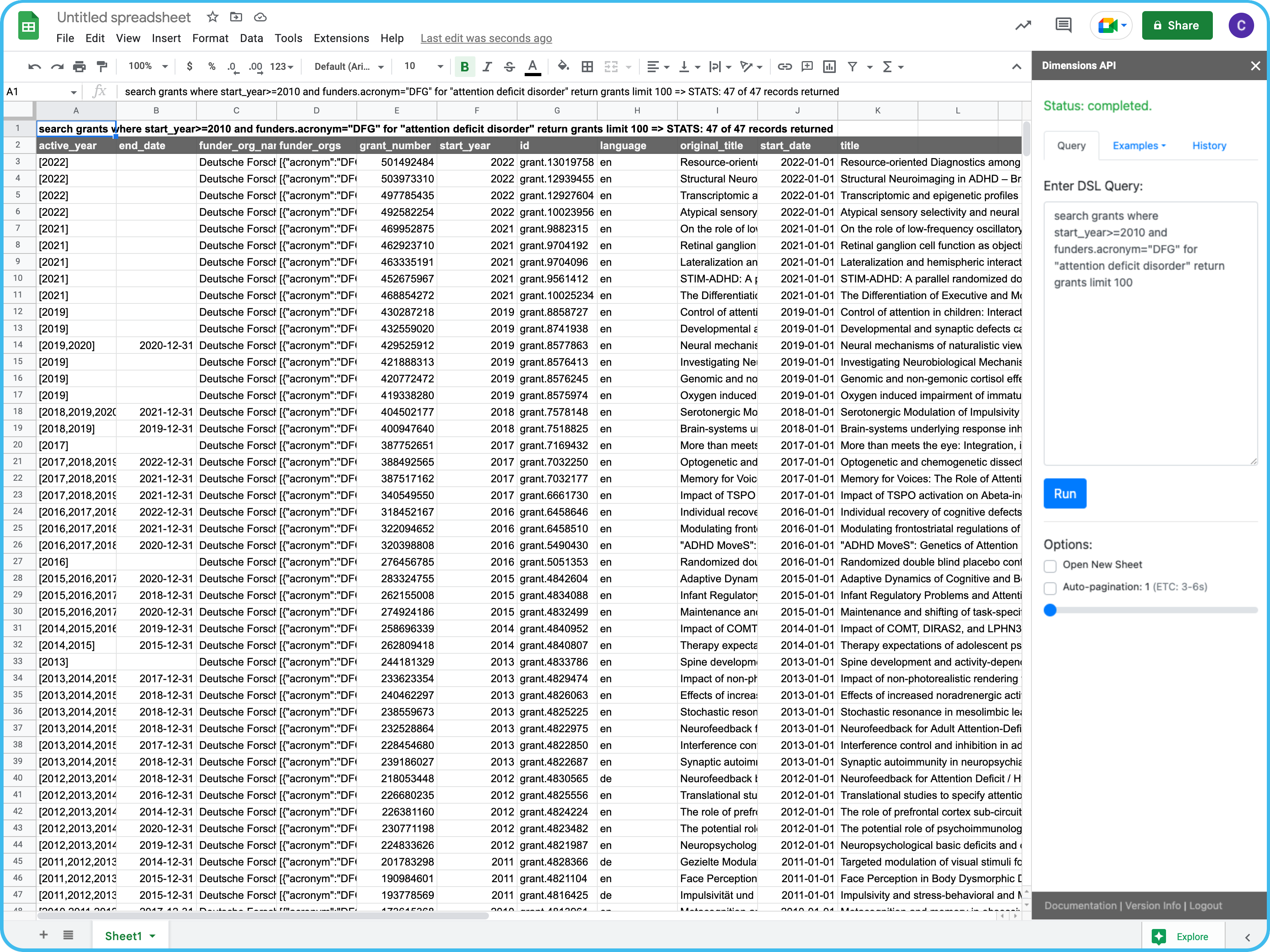Toggle bold formatting in toolbar

464,67
